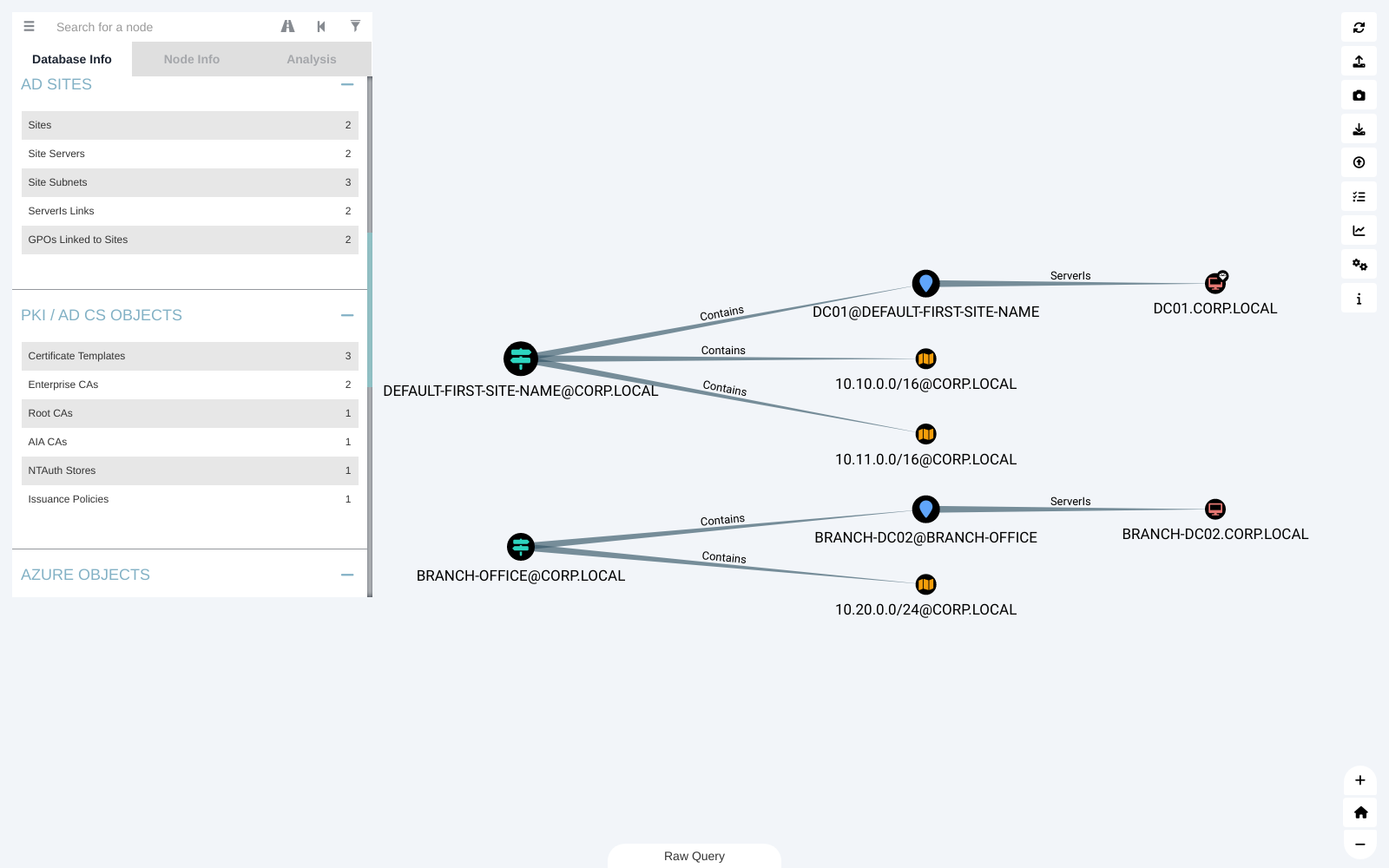Open the edge filter funnel icon
The height and width of the screenshot is (868, 1389).
355,26
